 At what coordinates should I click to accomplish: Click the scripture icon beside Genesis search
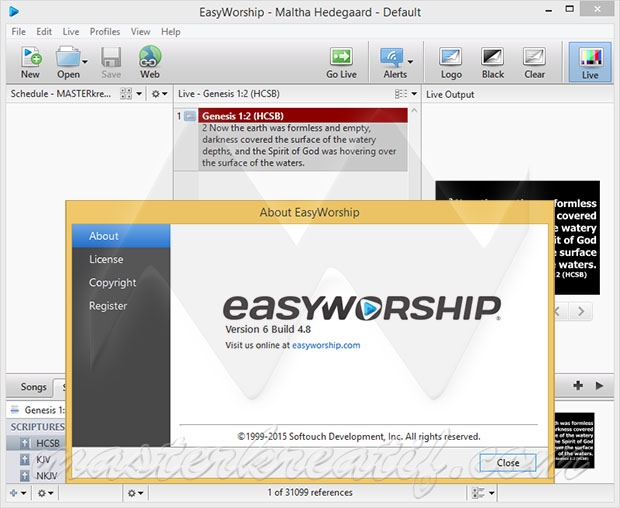pos(15,410)
